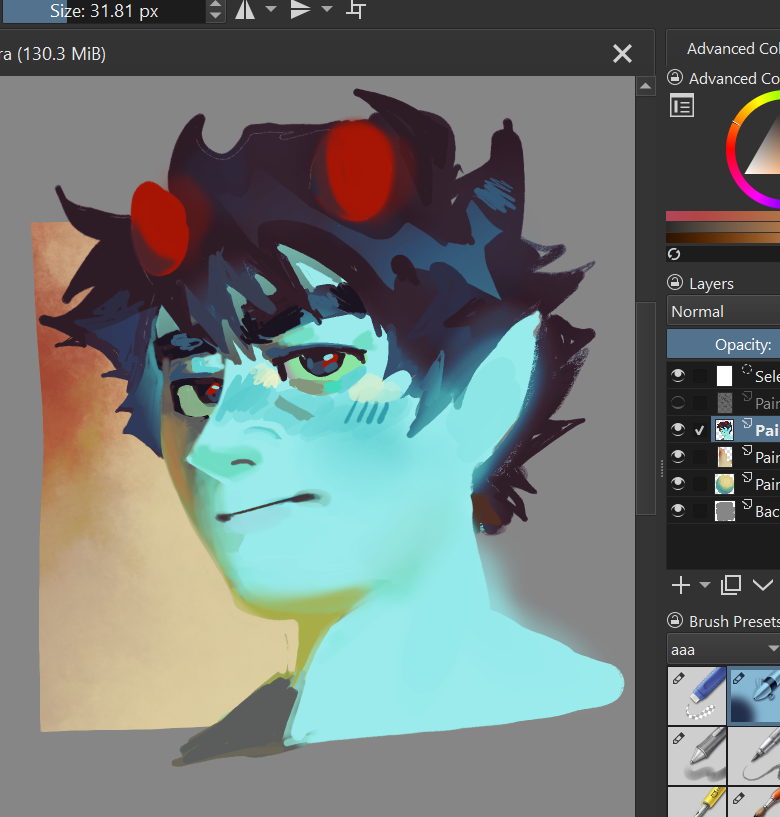
Task: Hide the yellow-teal circle paint layer
Action: [x=678, y=484]
